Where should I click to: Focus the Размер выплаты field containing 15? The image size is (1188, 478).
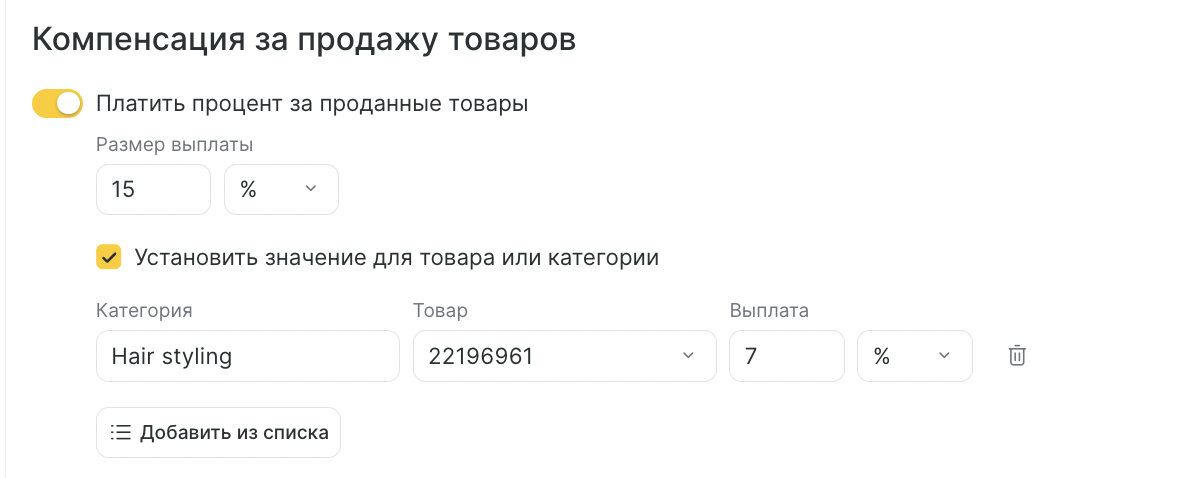(153, 189)
